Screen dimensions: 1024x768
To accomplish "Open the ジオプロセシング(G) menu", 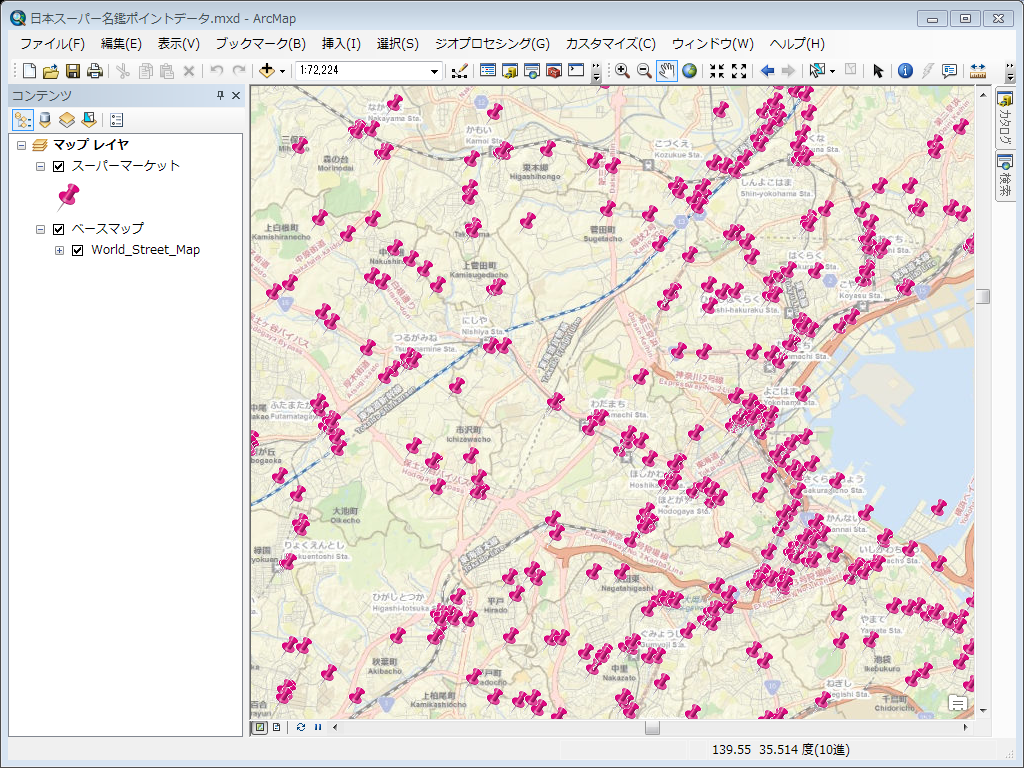I will click(492, 44).
